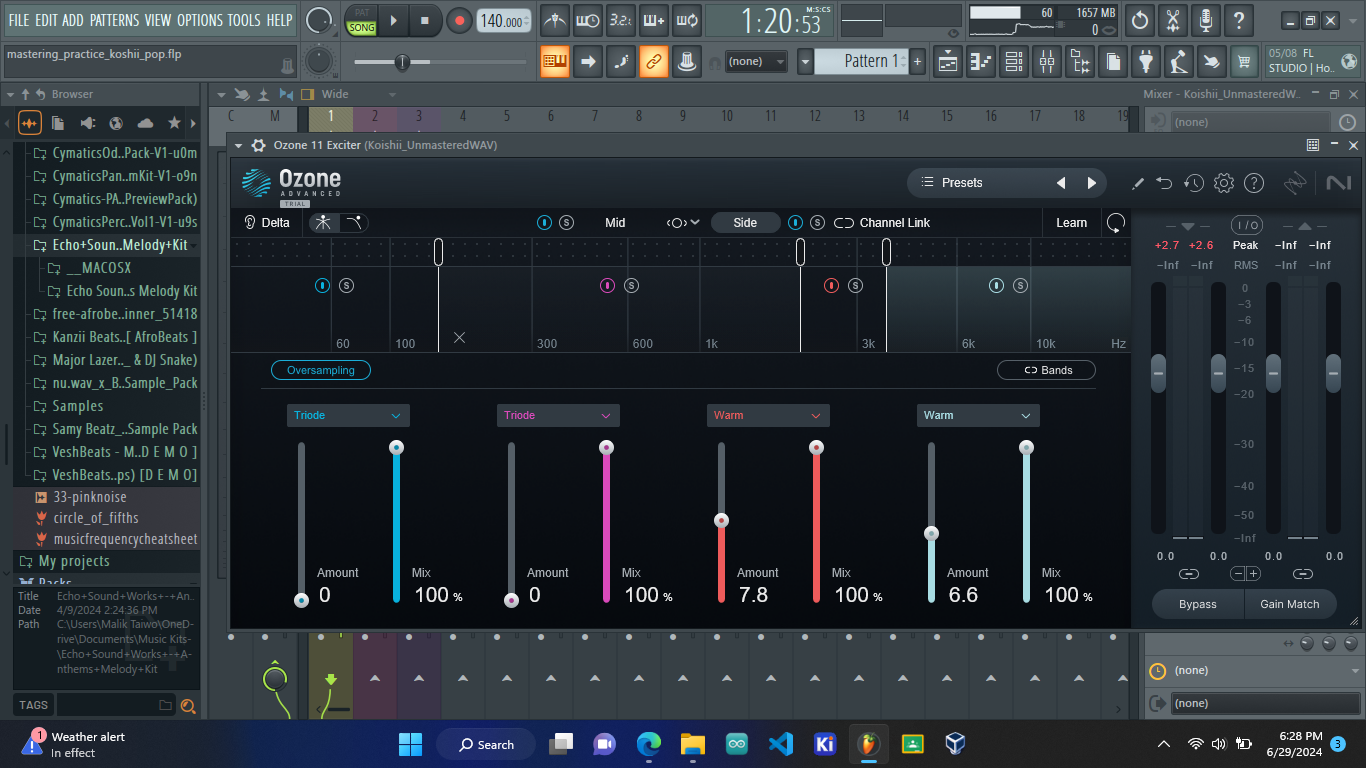Toggle the Bands link button
Image resolution: width=1366 pixels, height=768 pixels.
[1046, 370]
